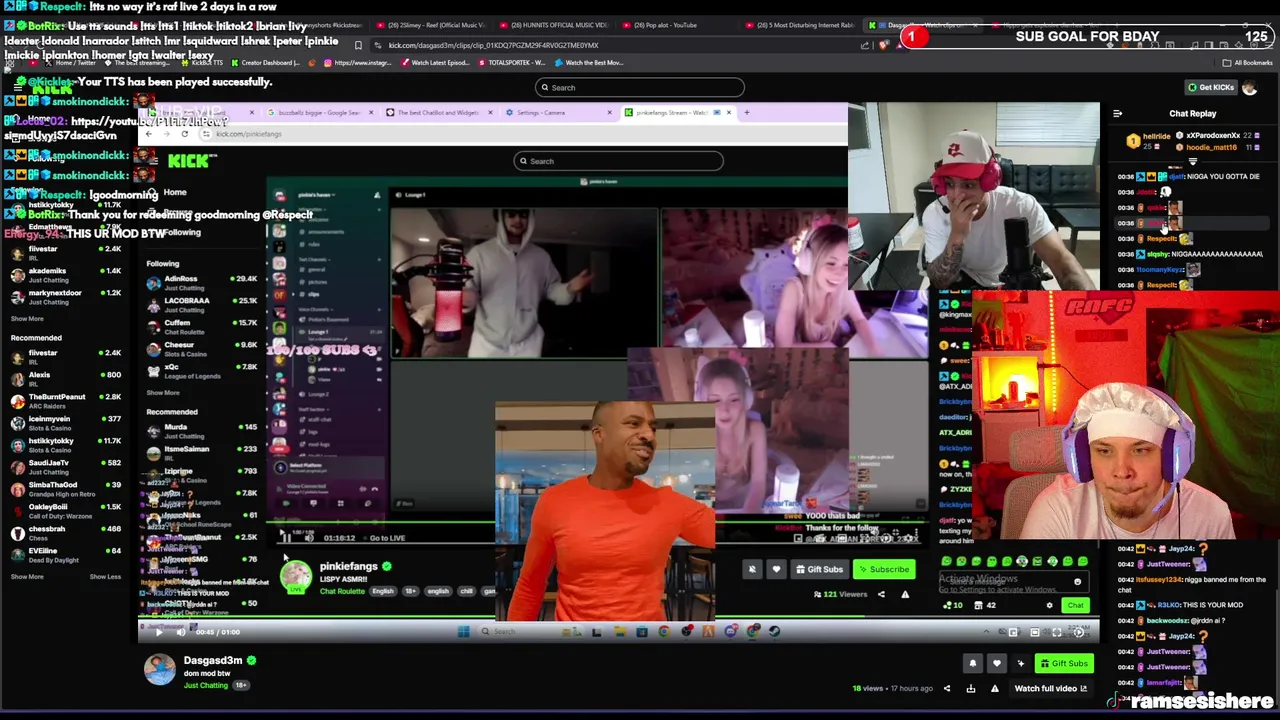Click the Subscribe button on pinkiefangs stream
The height and width of the screenshot is (720, 1280).
tap(884, 569)
